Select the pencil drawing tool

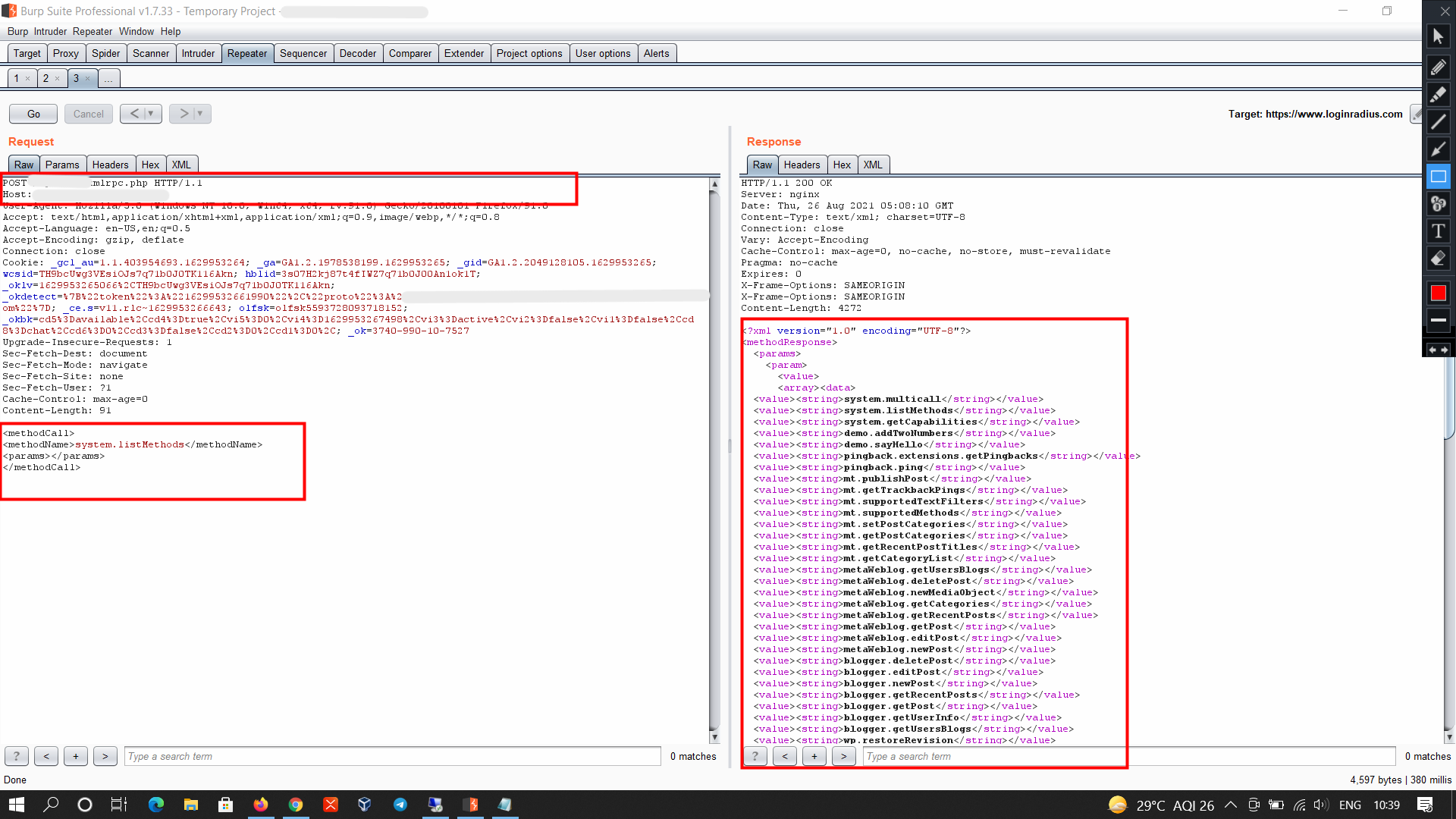(x=1438, y=67)
